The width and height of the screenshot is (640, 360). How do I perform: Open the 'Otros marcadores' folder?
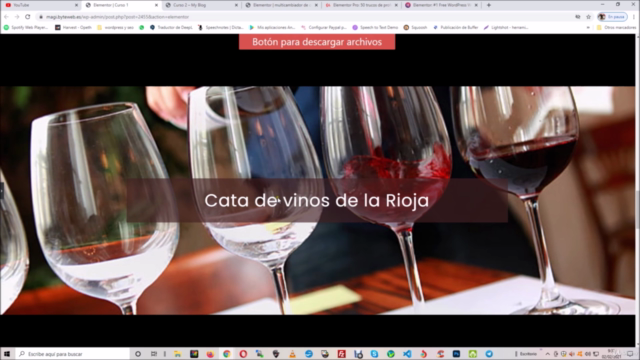pos(616,27)
